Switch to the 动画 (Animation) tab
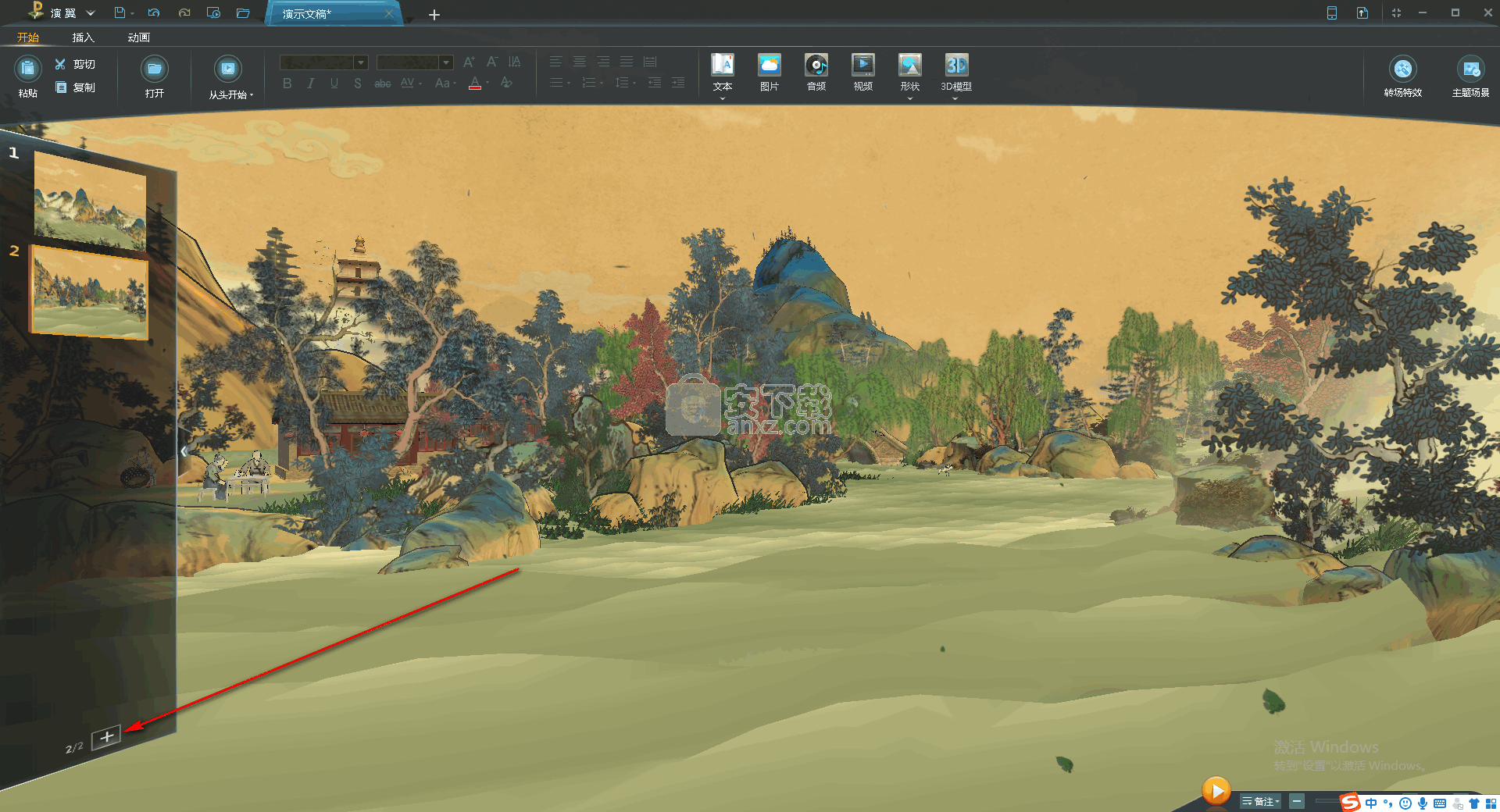This screenshot has width=1500, height=812. coord(138,37)
